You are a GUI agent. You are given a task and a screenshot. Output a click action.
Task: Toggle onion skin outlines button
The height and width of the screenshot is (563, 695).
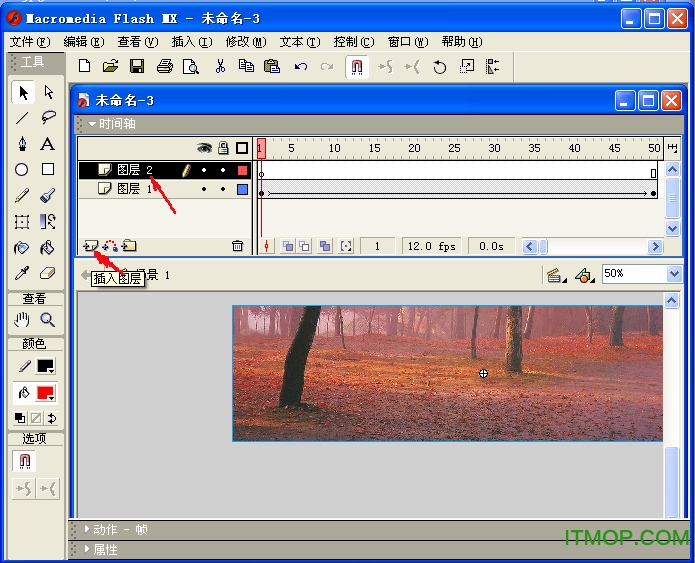click(305, 246)
